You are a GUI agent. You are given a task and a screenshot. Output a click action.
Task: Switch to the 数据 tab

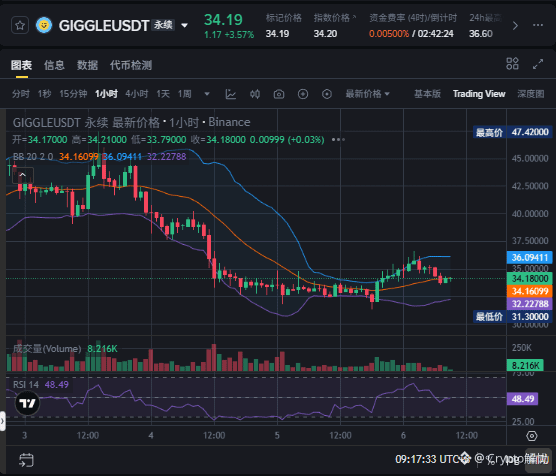coord(87,65)
